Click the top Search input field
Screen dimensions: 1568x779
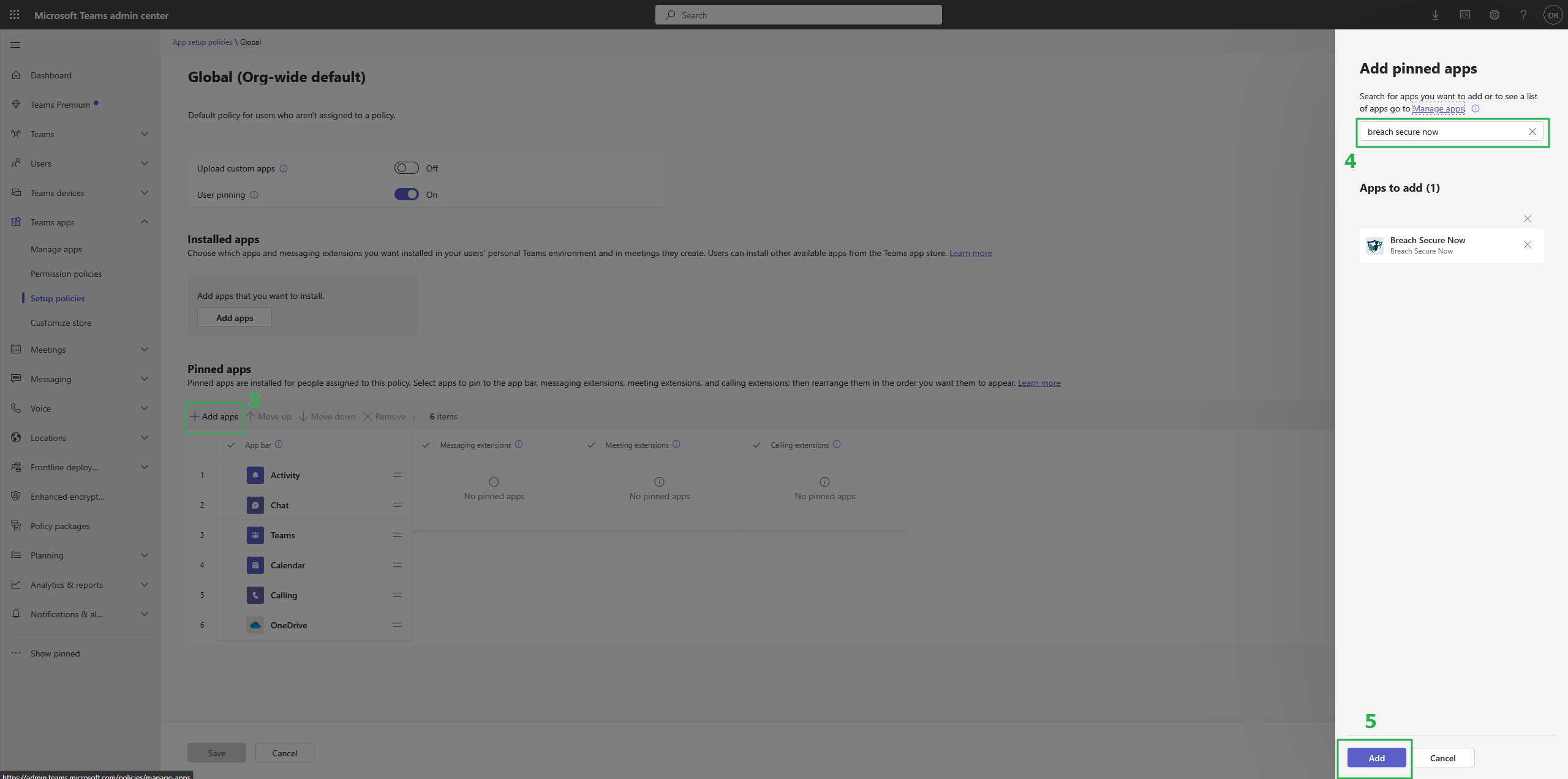coord(798,15)
